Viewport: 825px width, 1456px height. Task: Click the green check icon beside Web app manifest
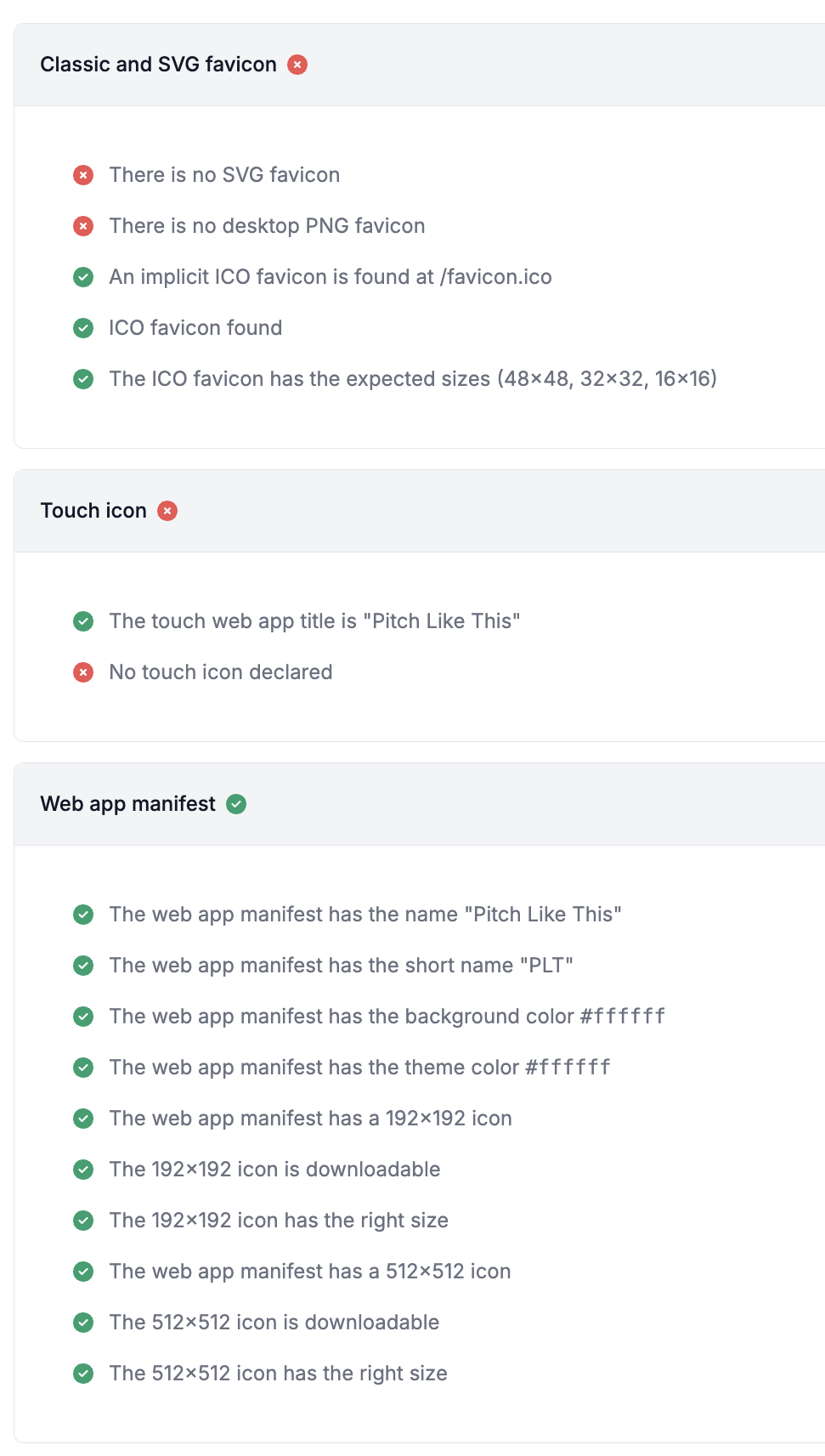click(x=236, y=804)
